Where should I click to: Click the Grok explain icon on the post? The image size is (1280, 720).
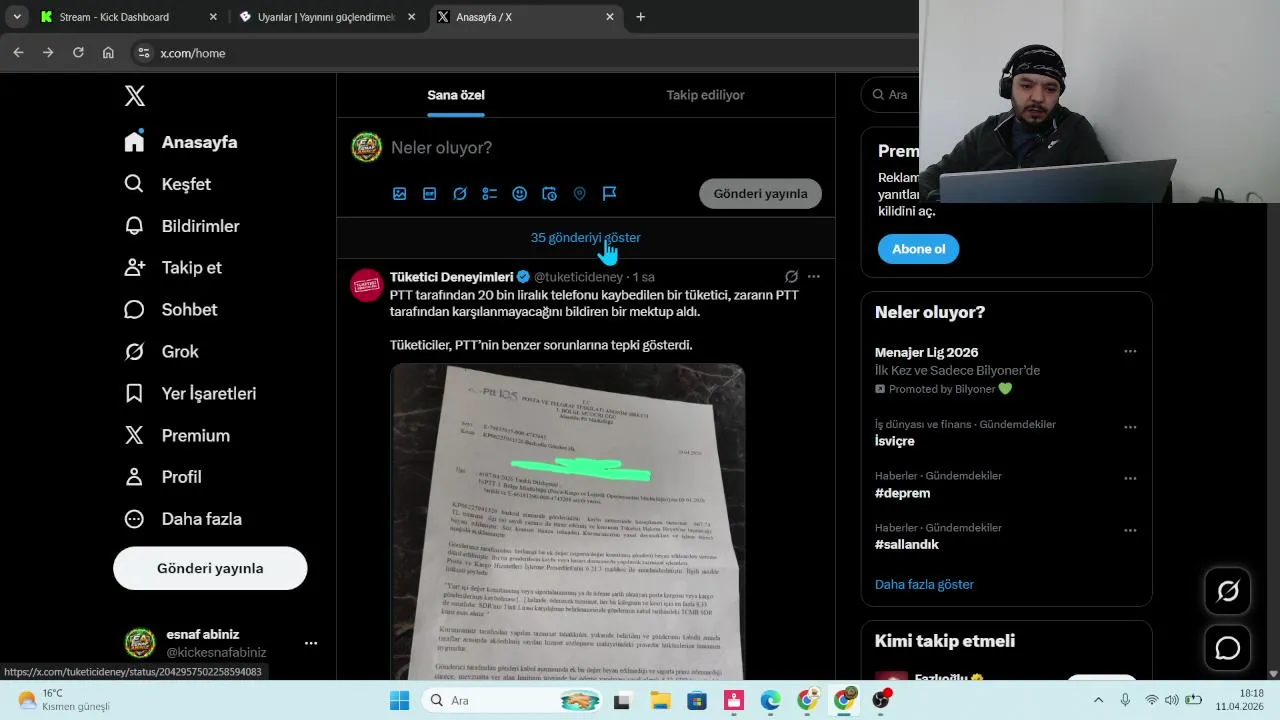pos(791,277)
